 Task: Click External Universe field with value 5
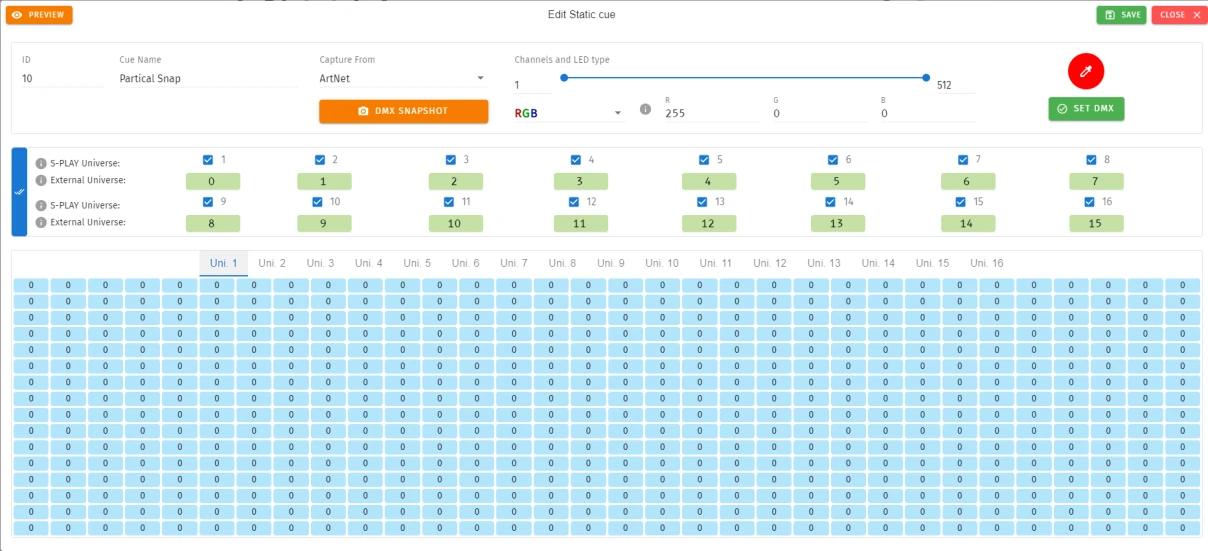click(838, 181)
